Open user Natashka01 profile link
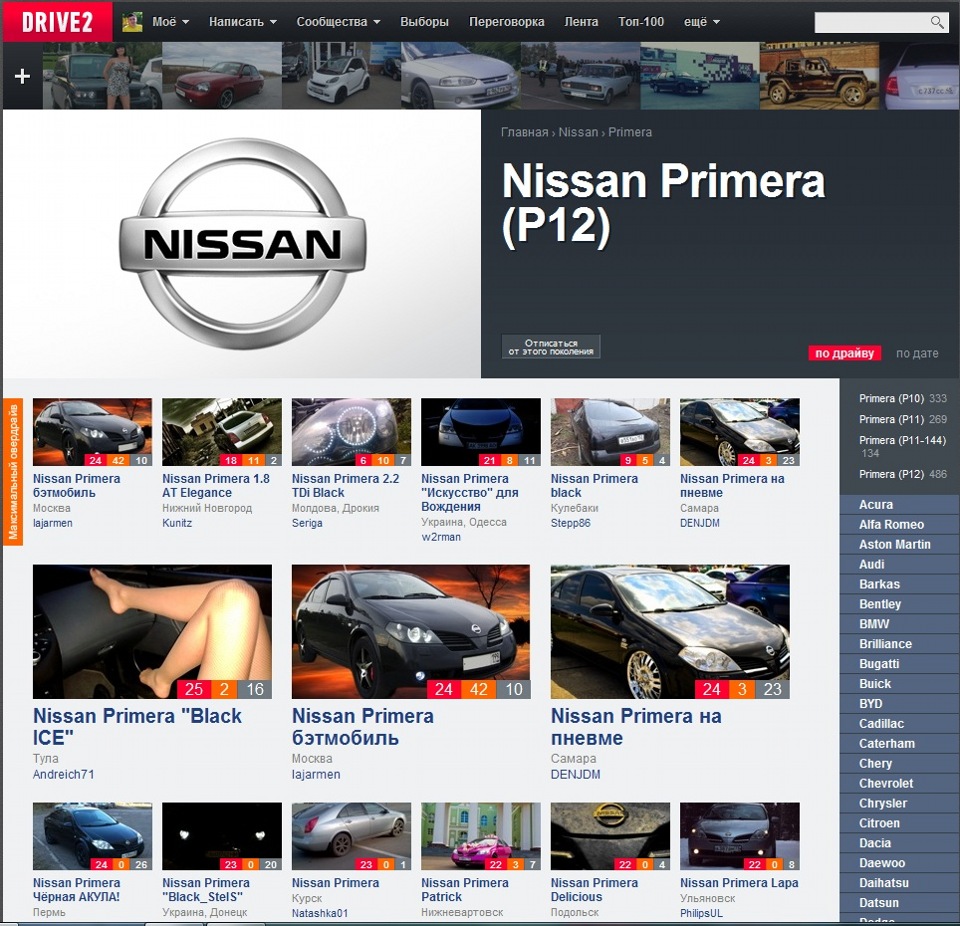The height and width of the screenshot is (926, 960). pos(320,913)
